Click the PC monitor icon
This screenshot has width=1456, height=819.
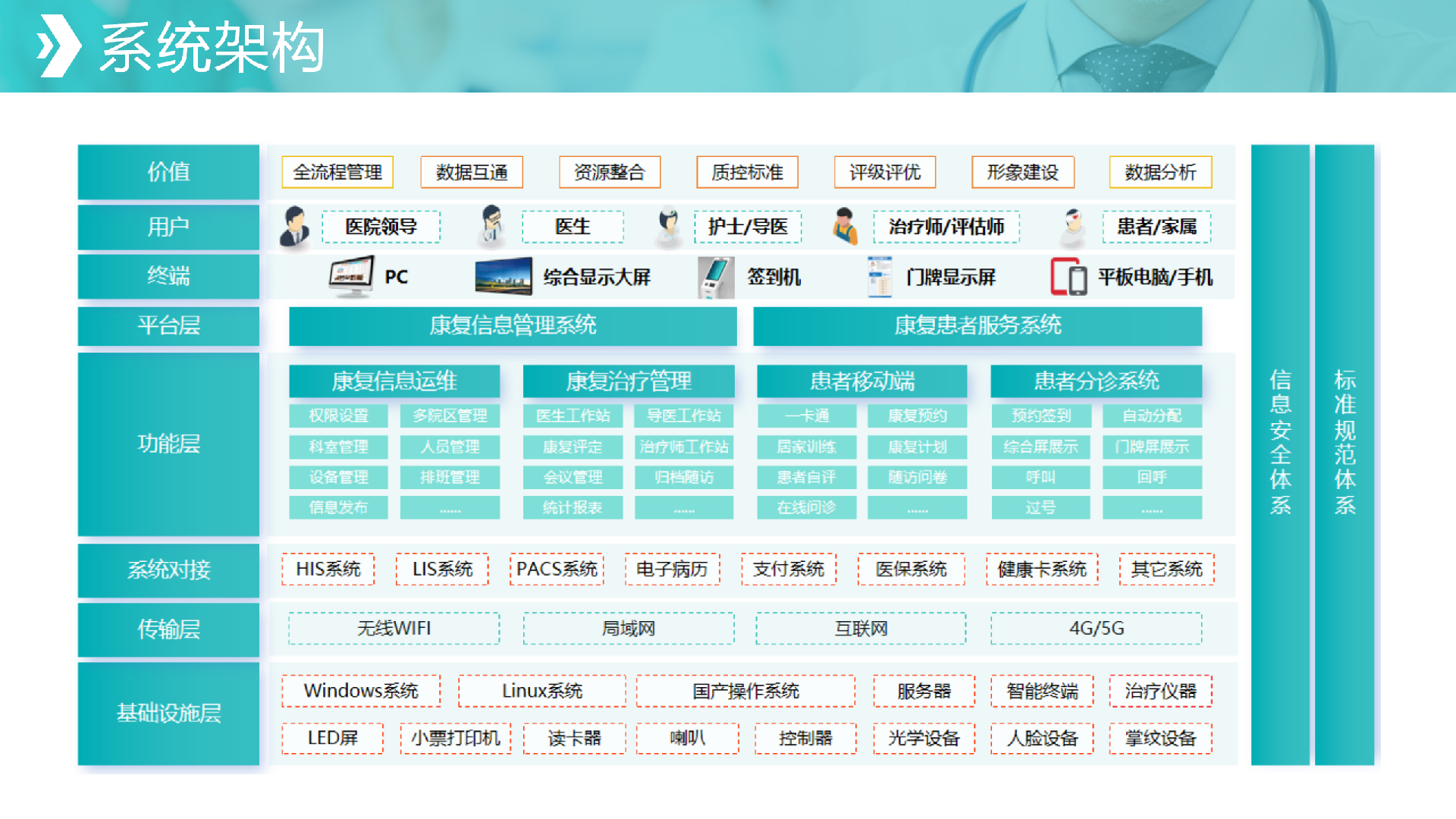click(351, 276)
